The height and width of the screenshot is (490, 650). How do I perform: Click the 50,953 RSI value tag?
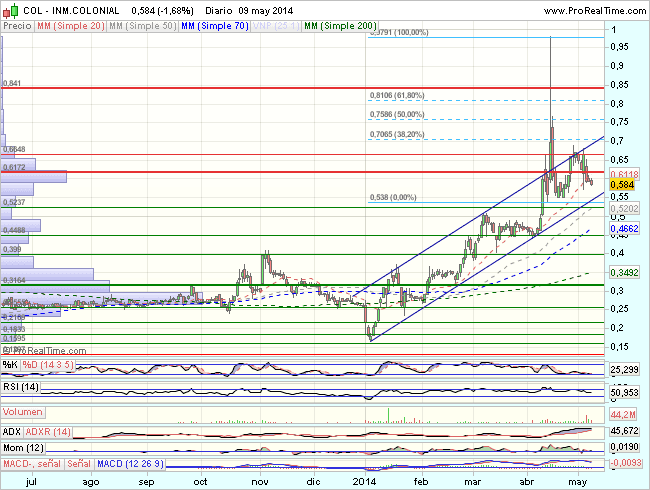(x=626, y=394)
